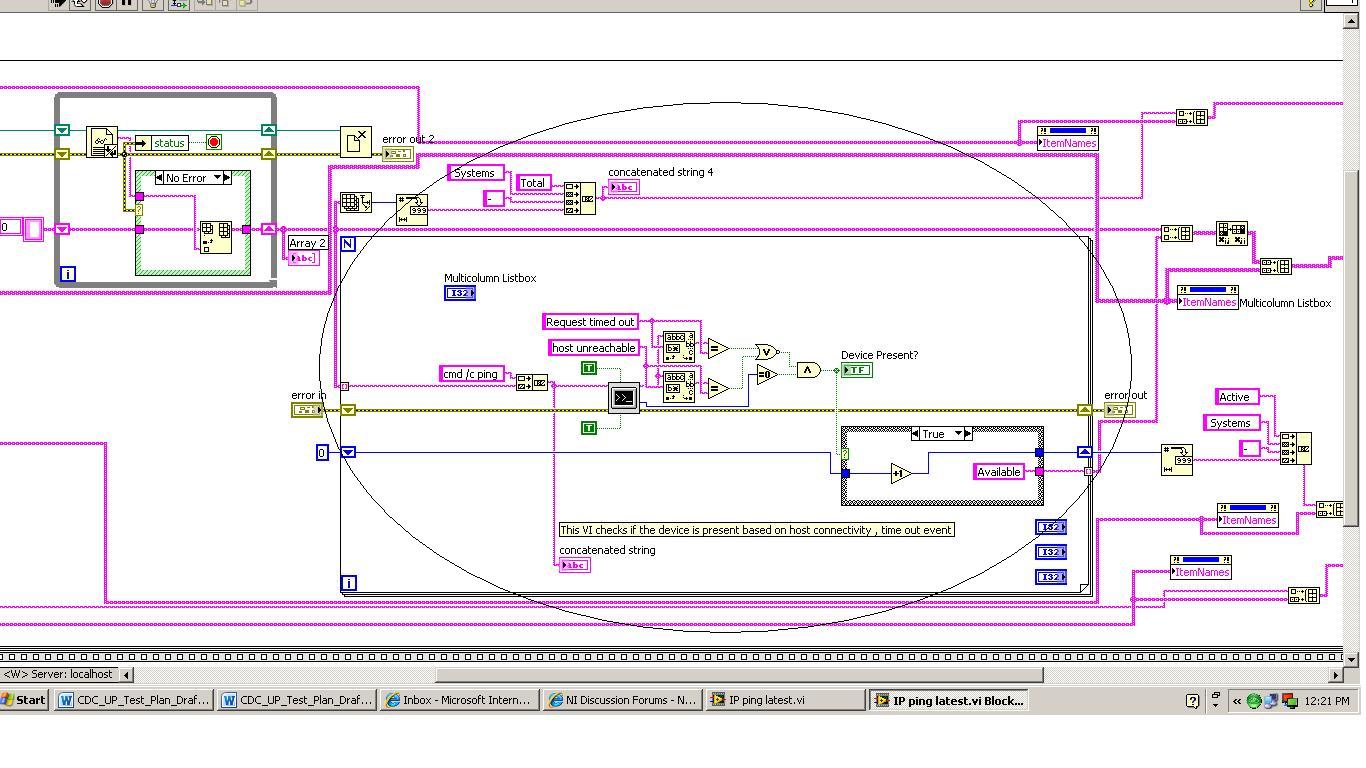1366x768 pixels.
Task: Go to next case of True structure
Action: (x=968, y=434)
